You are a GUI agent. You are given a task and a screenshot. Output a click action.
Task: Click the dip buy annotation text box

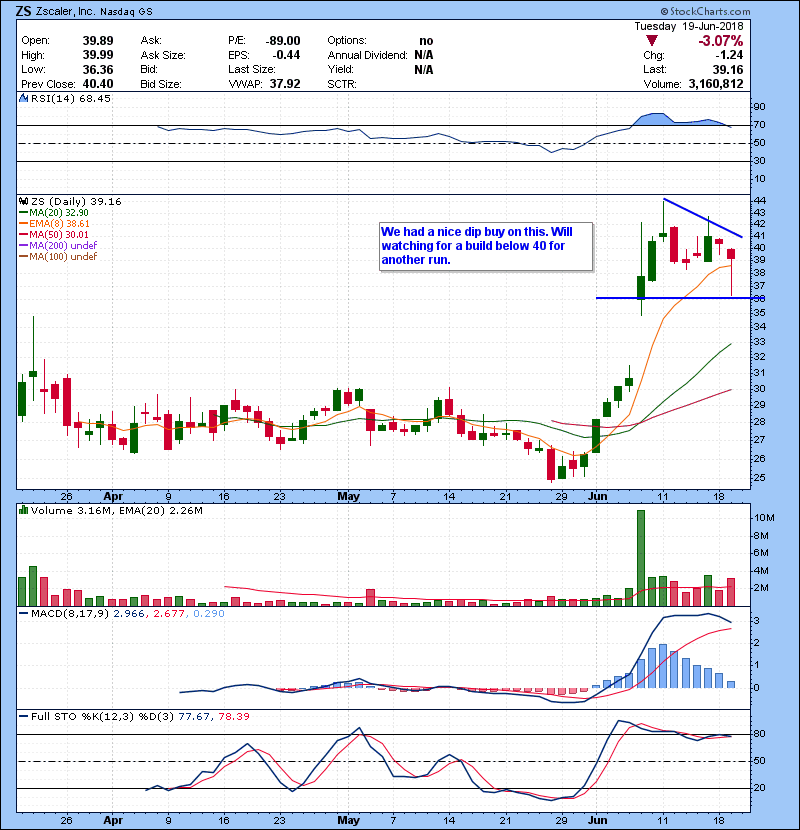pos(486,246)
